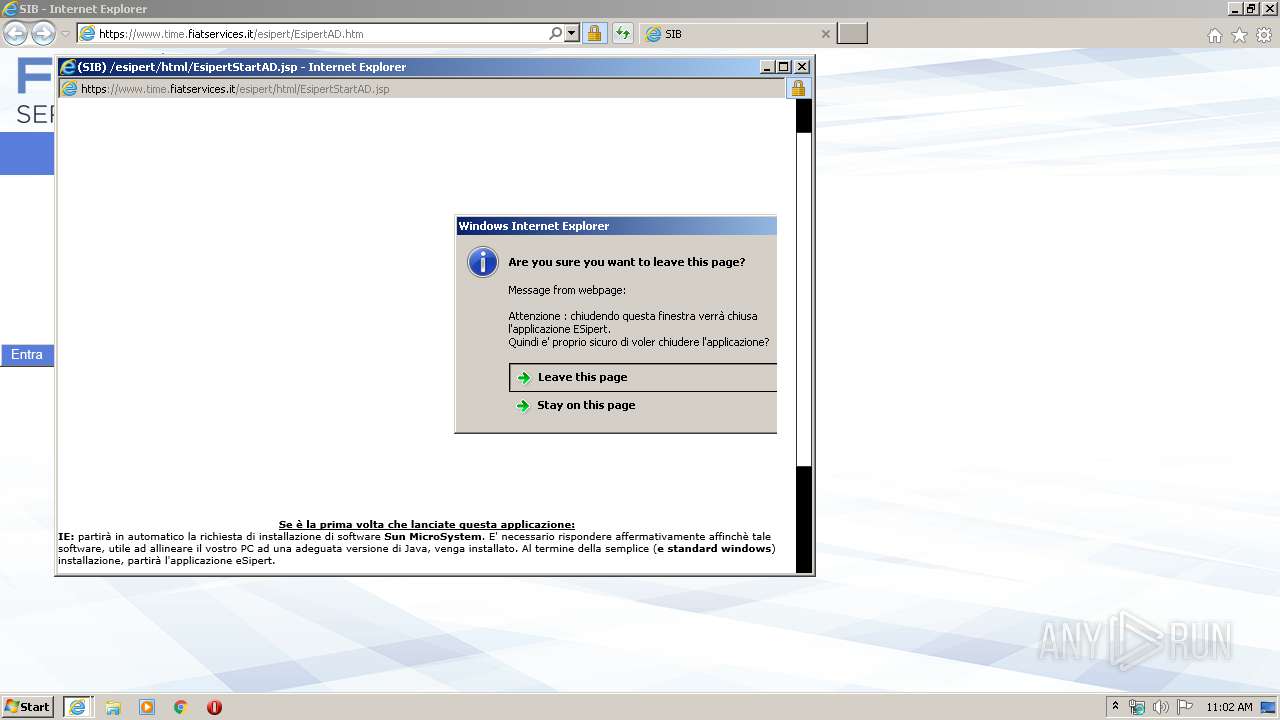Click the green arrow beside Leave this page
Image resolution: width=1280 pixels, height=720 pixels.
pos(523,377)
